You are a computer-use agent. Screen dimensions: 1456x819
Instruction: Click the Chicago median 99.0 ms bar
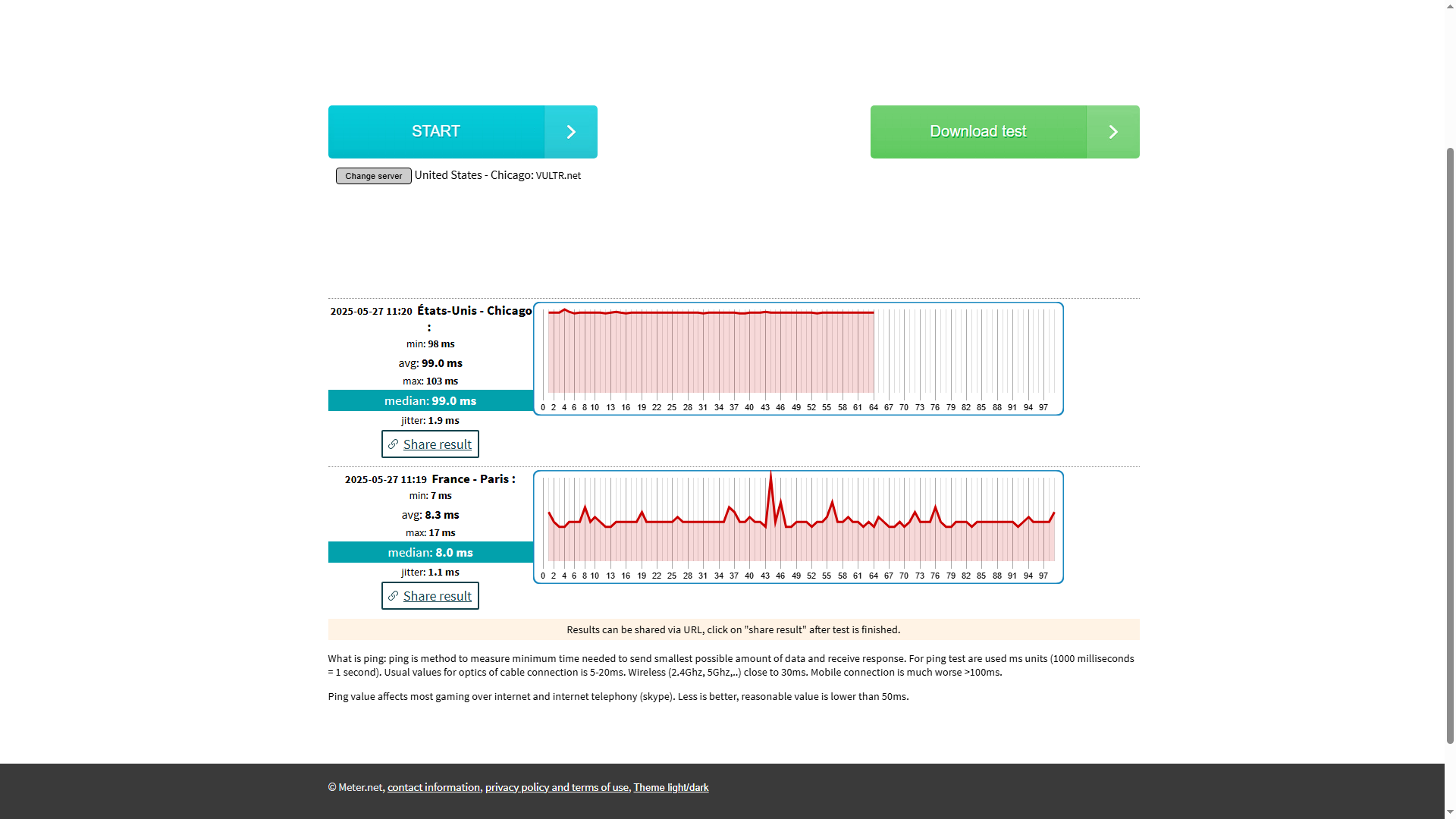[430, 400]
